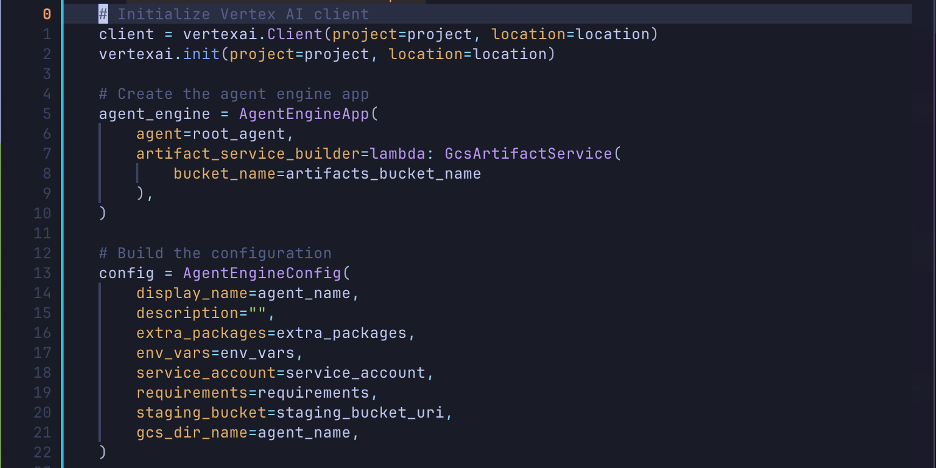Image resolution: width=936 pixels, height=468 pixels.
Task: Place cursor on env_vars keyword argument
Action: click(x=173, y=353)
